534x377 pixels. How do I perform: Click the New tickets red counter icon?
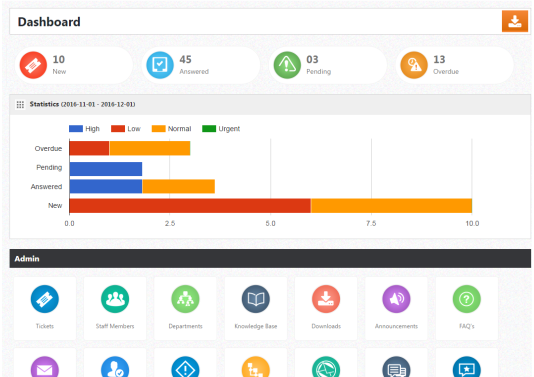pos(33,65)
